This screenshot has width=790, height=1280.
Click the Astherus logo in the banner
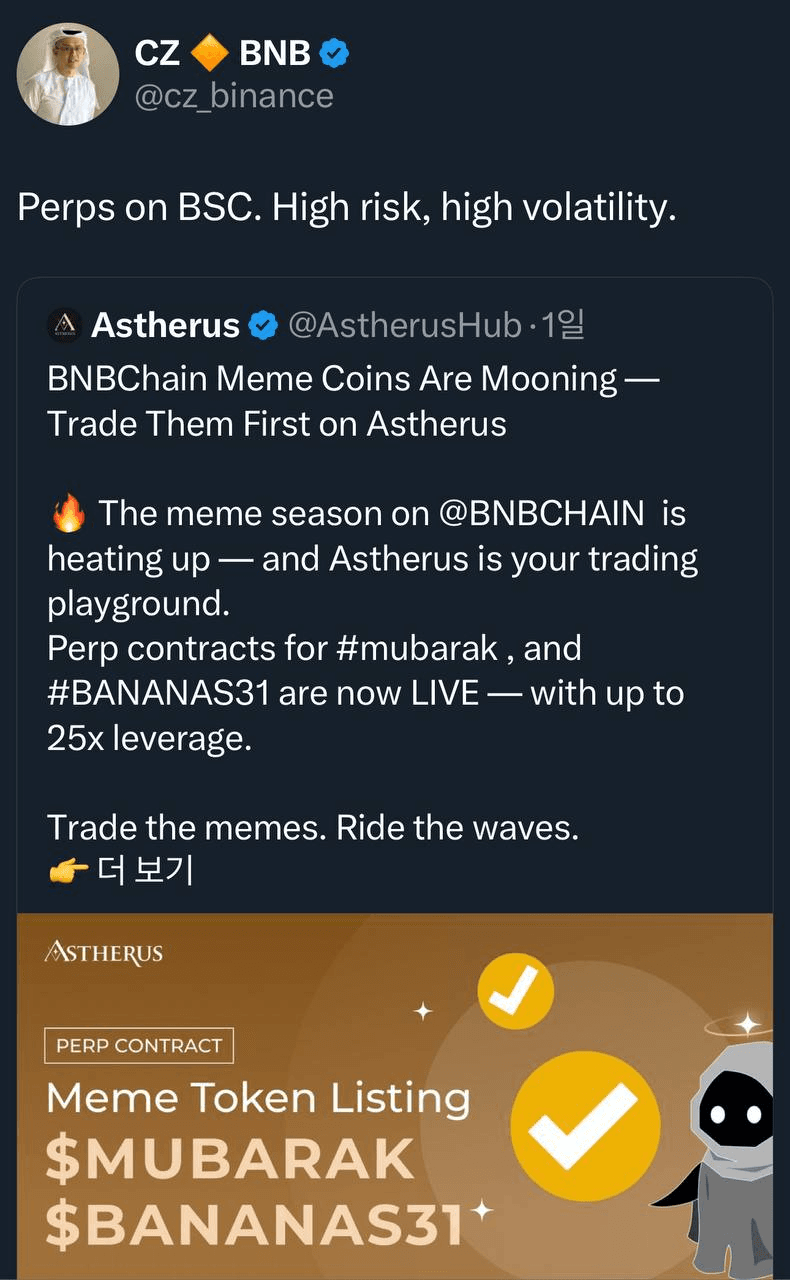[x=104, y=952]
